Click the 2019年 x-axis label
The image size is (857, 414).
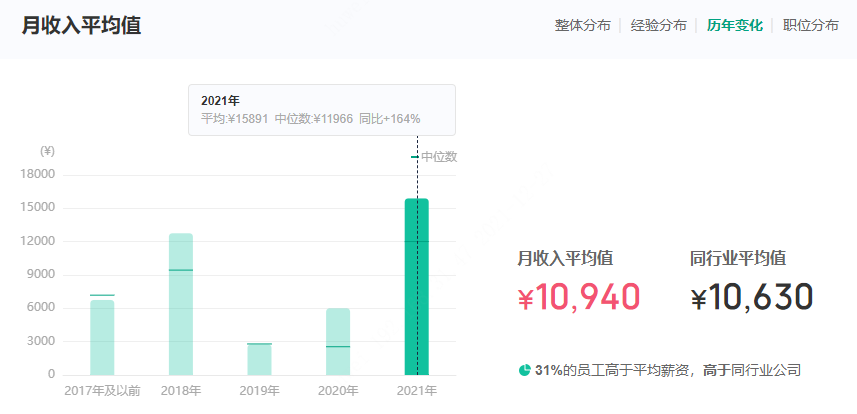(259, 391)
